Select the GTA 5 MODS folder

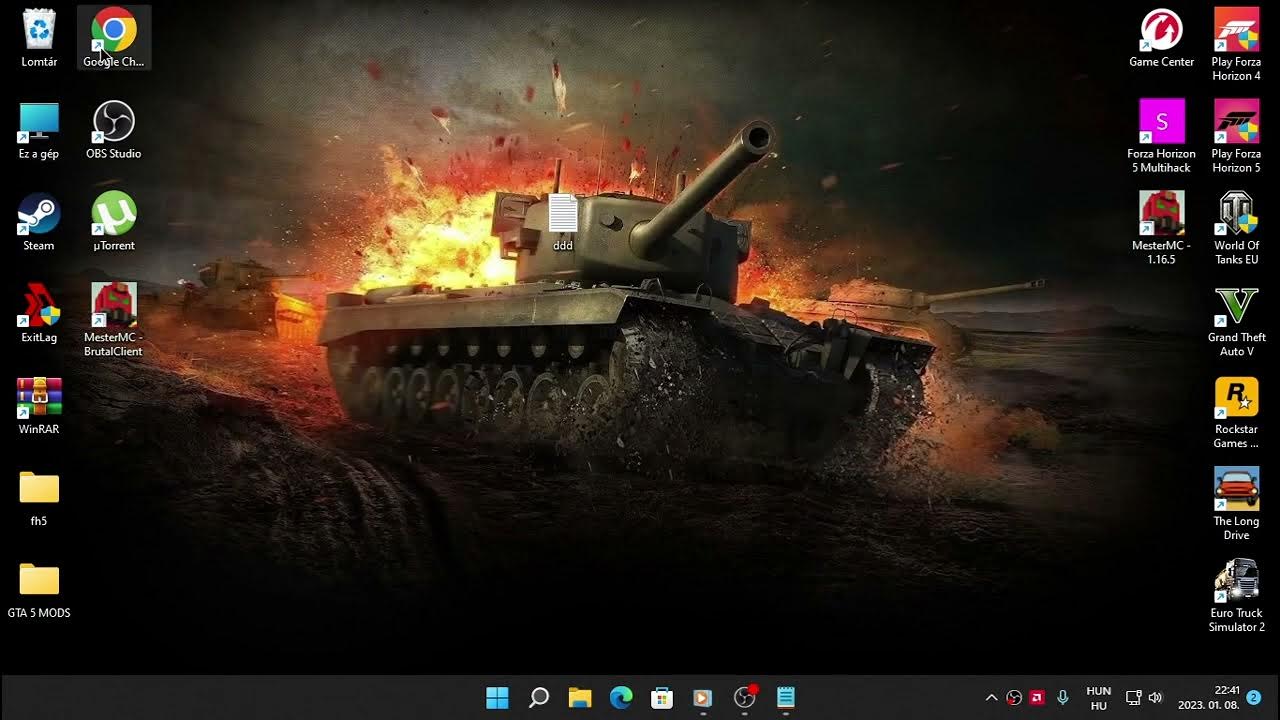click(39, 590)
